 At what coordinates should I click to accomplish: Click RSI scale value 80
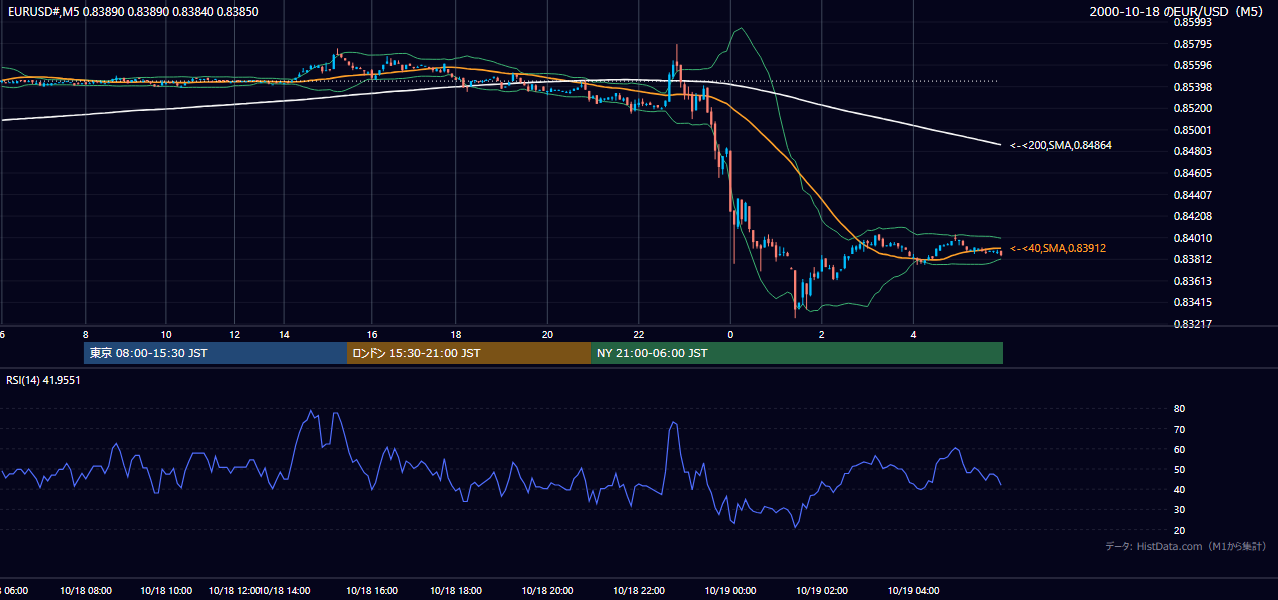(x=1179, y=409)
